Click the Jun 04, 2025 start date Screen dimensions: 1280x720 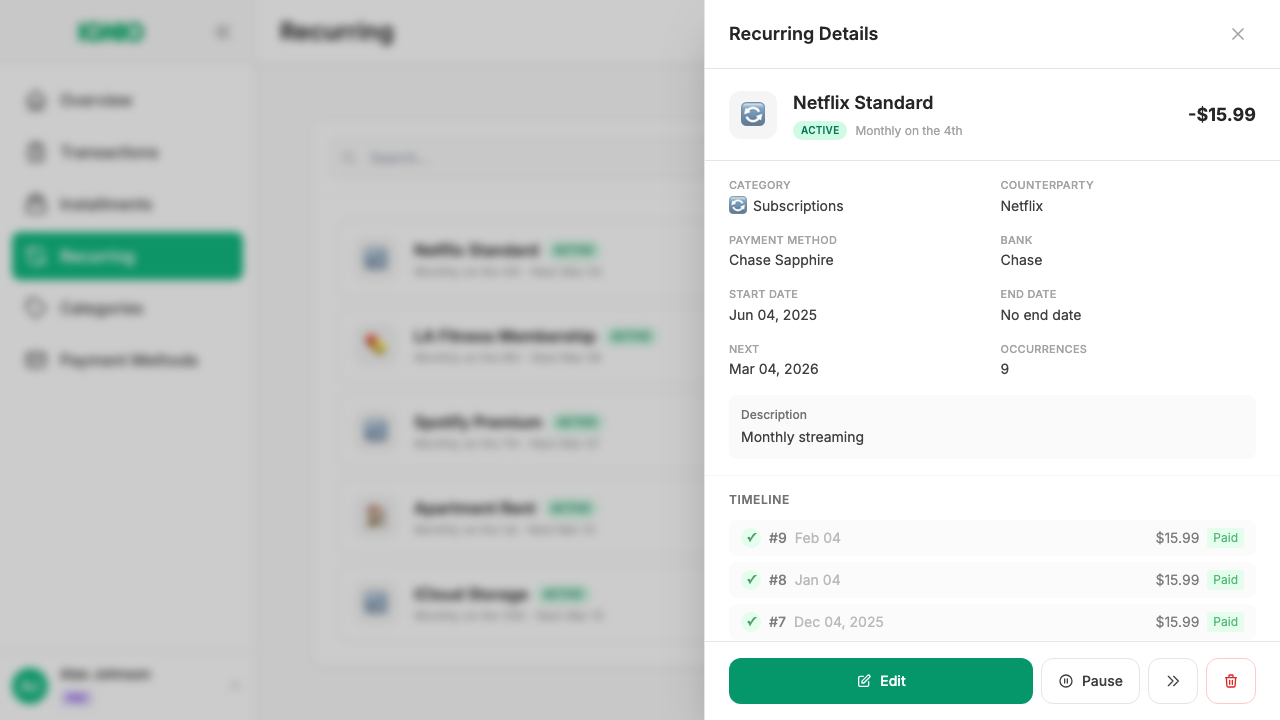(773, 315)
